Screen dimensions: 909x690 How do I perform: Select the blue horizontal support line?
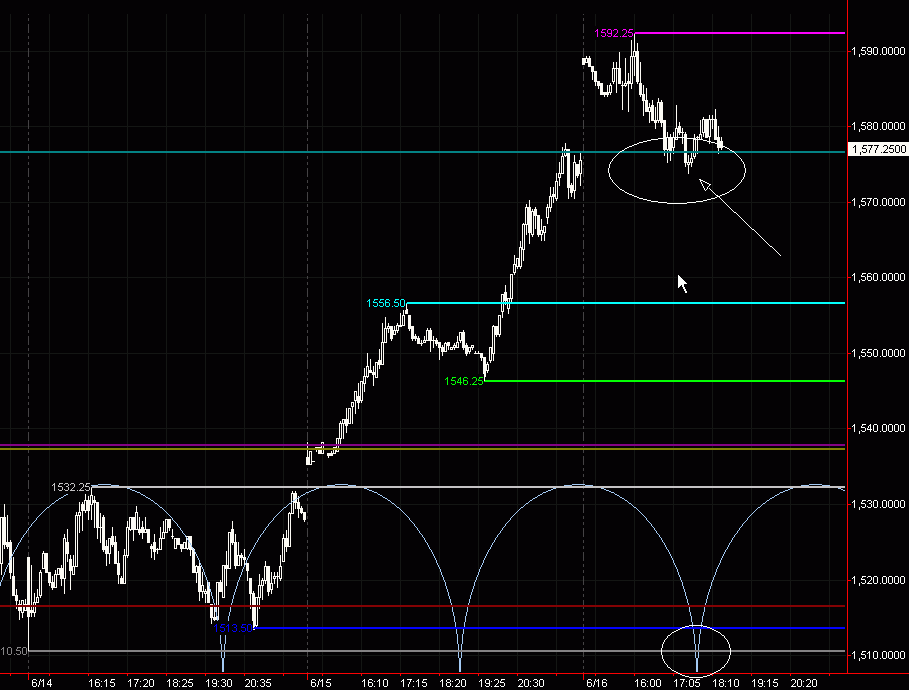(x=550, y=628)
